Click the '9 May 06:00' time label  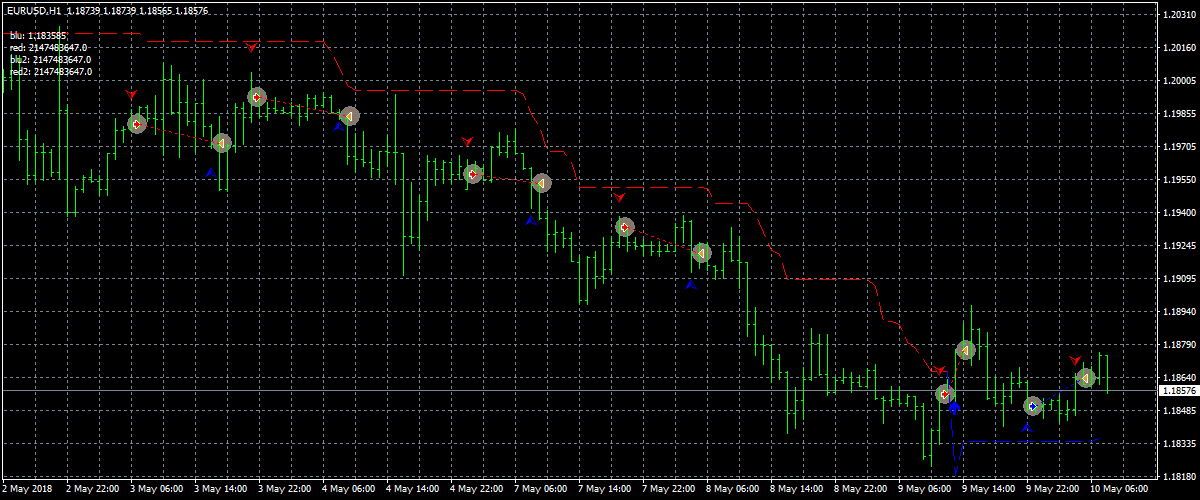point(924,491)
